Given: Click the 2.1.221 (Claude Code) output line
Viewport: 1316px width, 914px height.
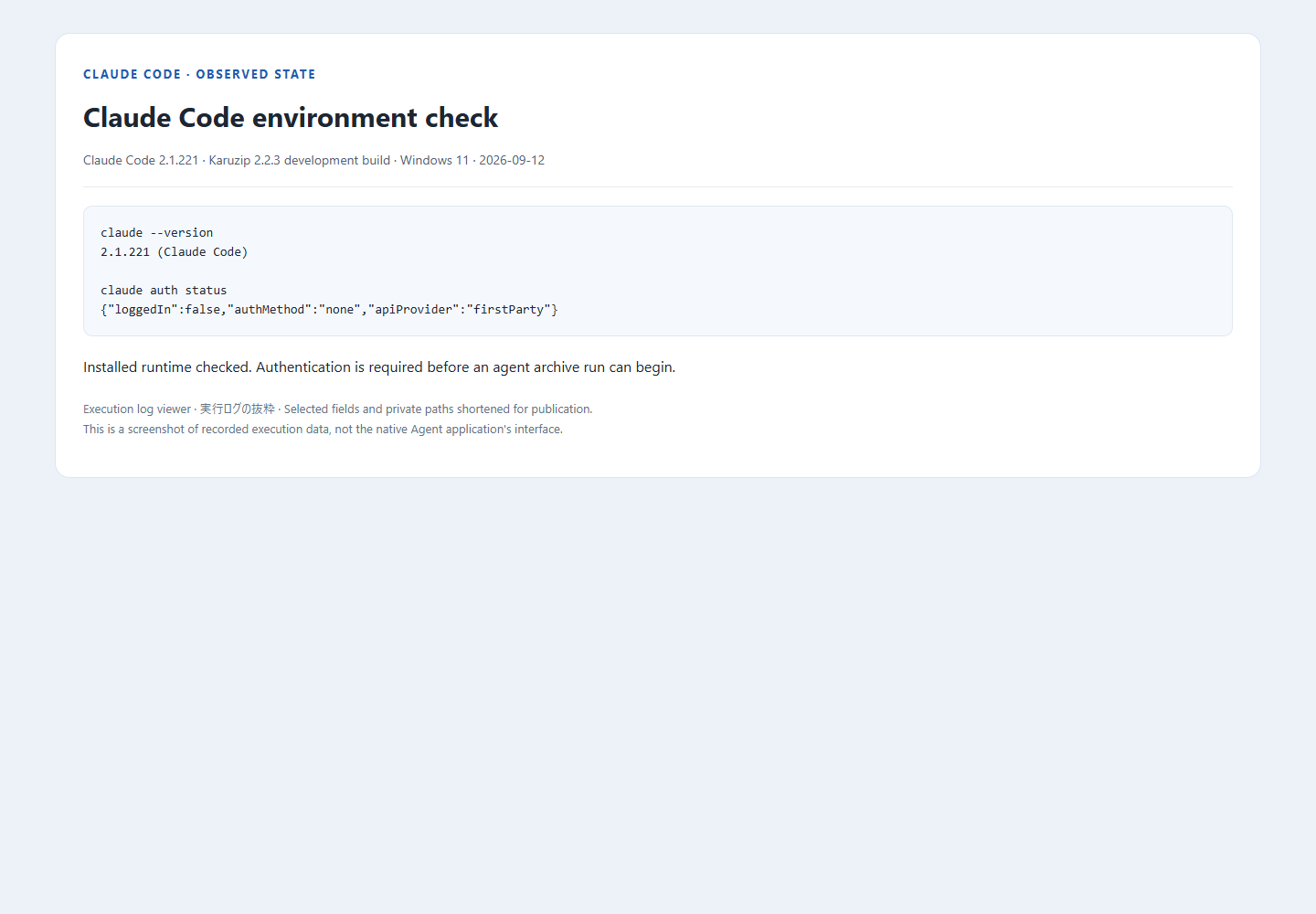Looking at the screenshot, I should pos(175,252).
